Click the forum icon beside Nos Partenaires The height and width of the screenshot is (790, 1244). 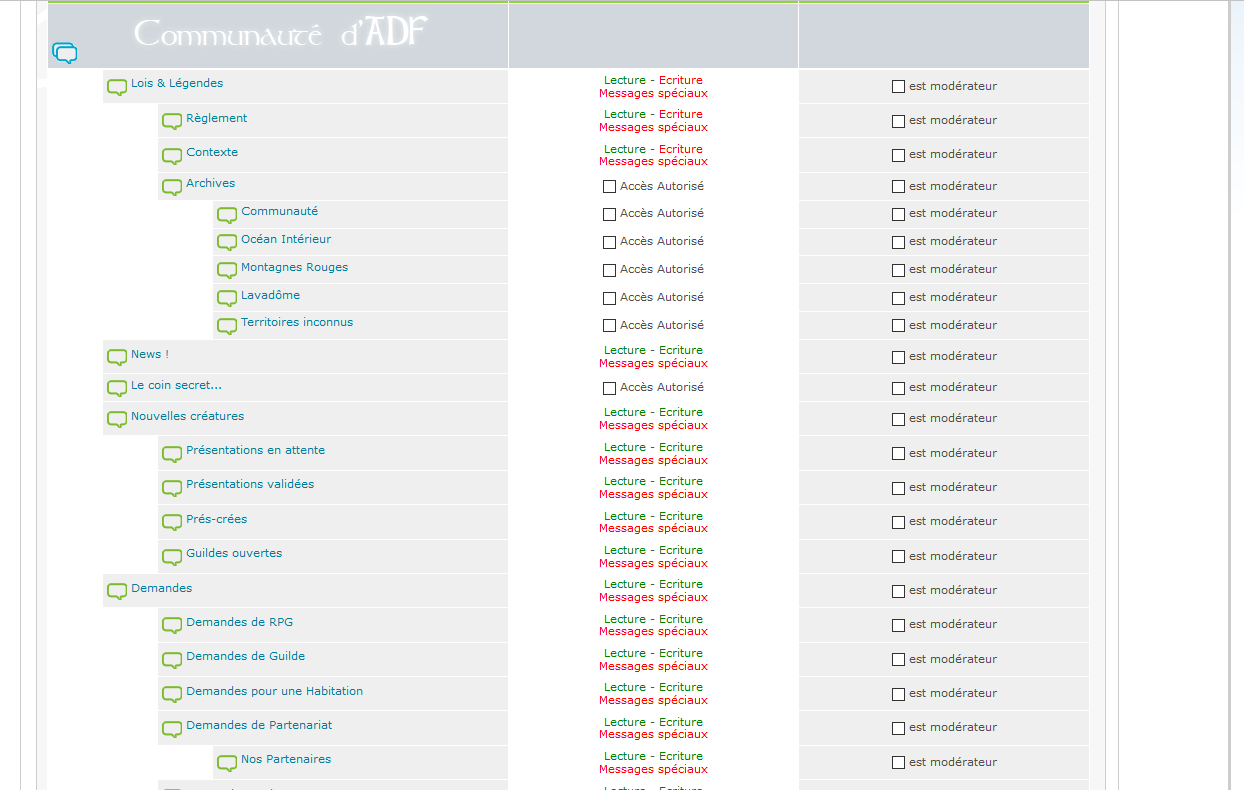click(x=227, y=764)
